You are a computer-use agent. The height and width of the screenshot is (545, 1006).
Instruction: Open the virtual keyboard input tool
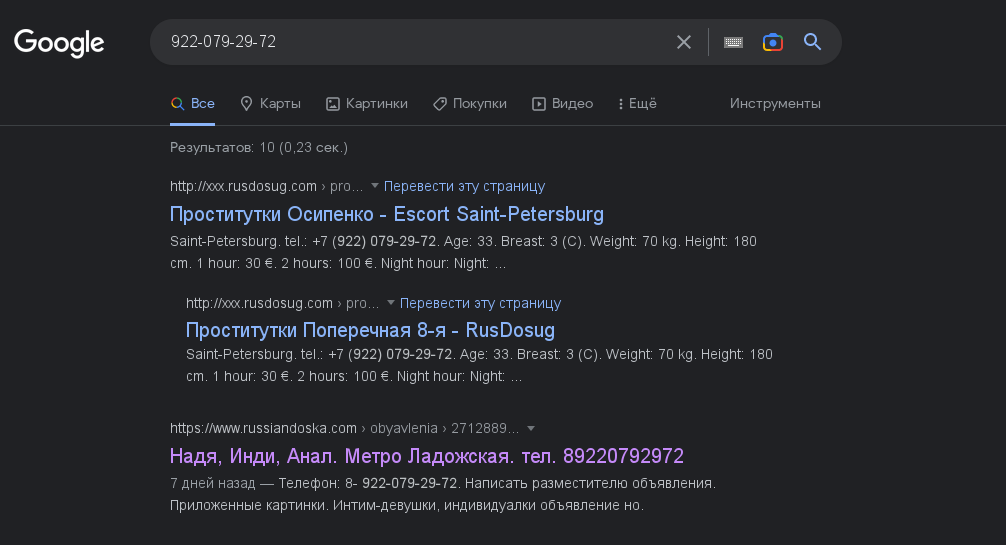tap(733, 42)
